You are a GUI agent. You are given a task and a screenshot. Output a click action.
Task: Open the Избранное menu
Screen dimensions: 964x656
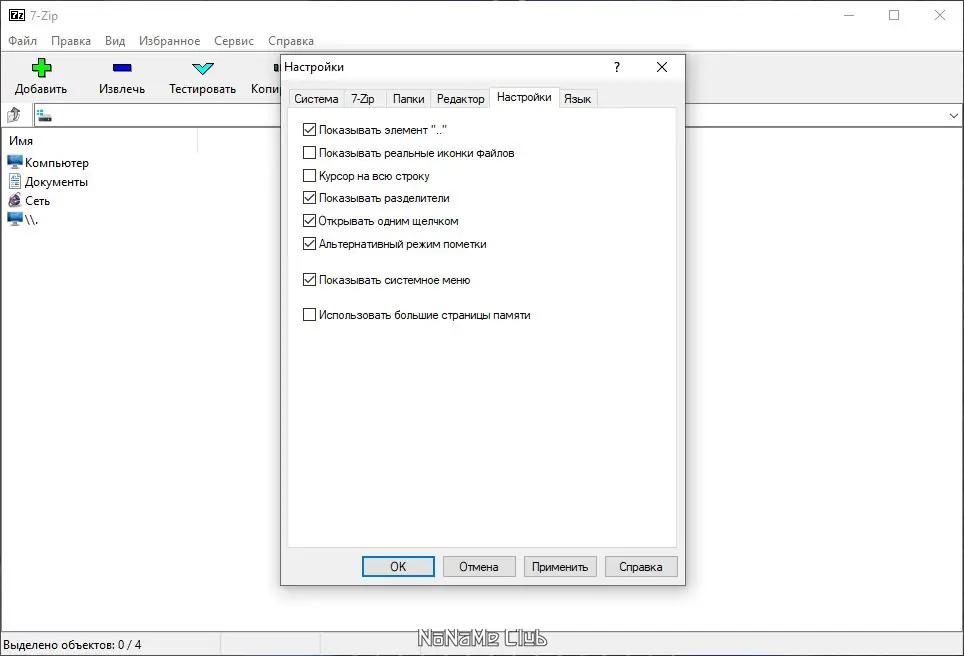(169, 41)
